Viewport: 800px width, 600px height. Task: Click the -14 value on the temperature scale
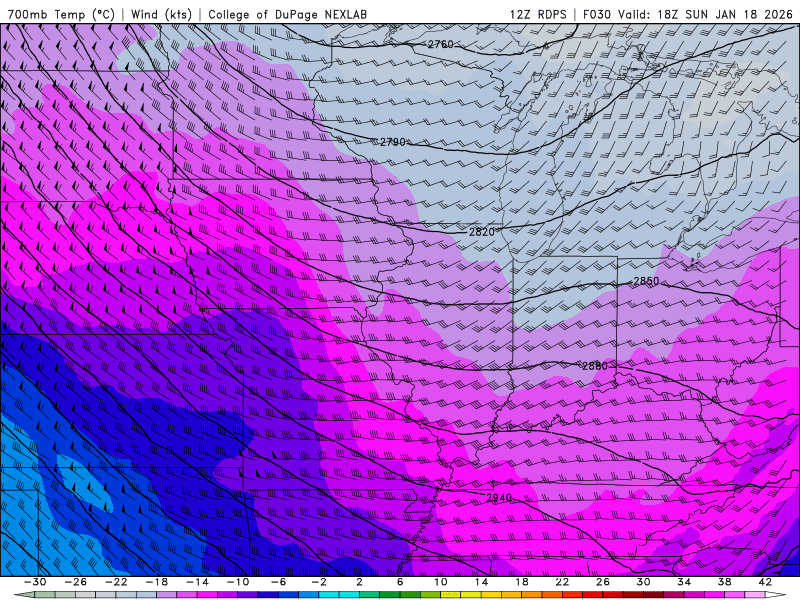coord(197,582)
